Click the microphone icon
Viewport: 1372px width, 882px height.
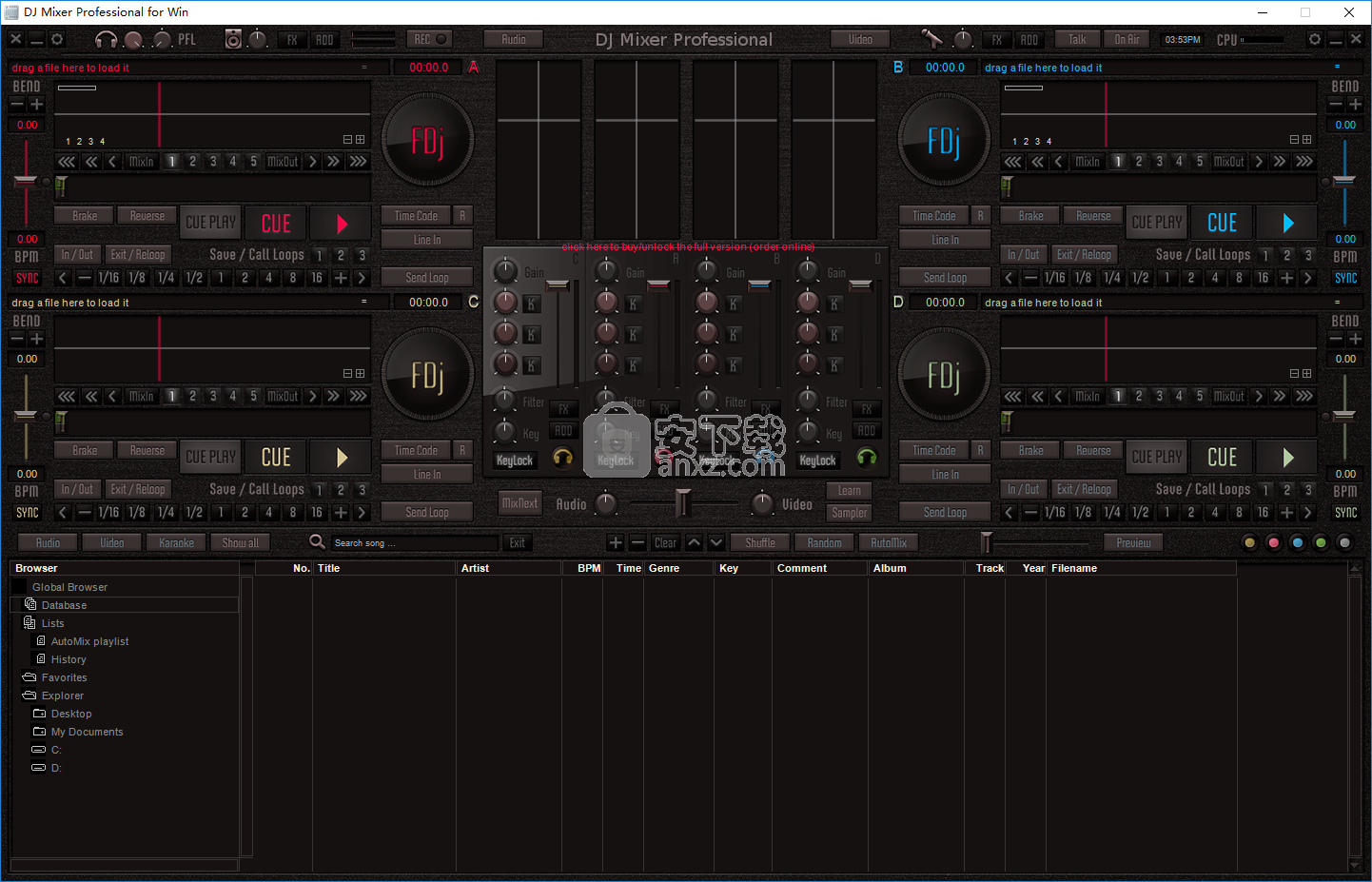(x=931, y=39)
